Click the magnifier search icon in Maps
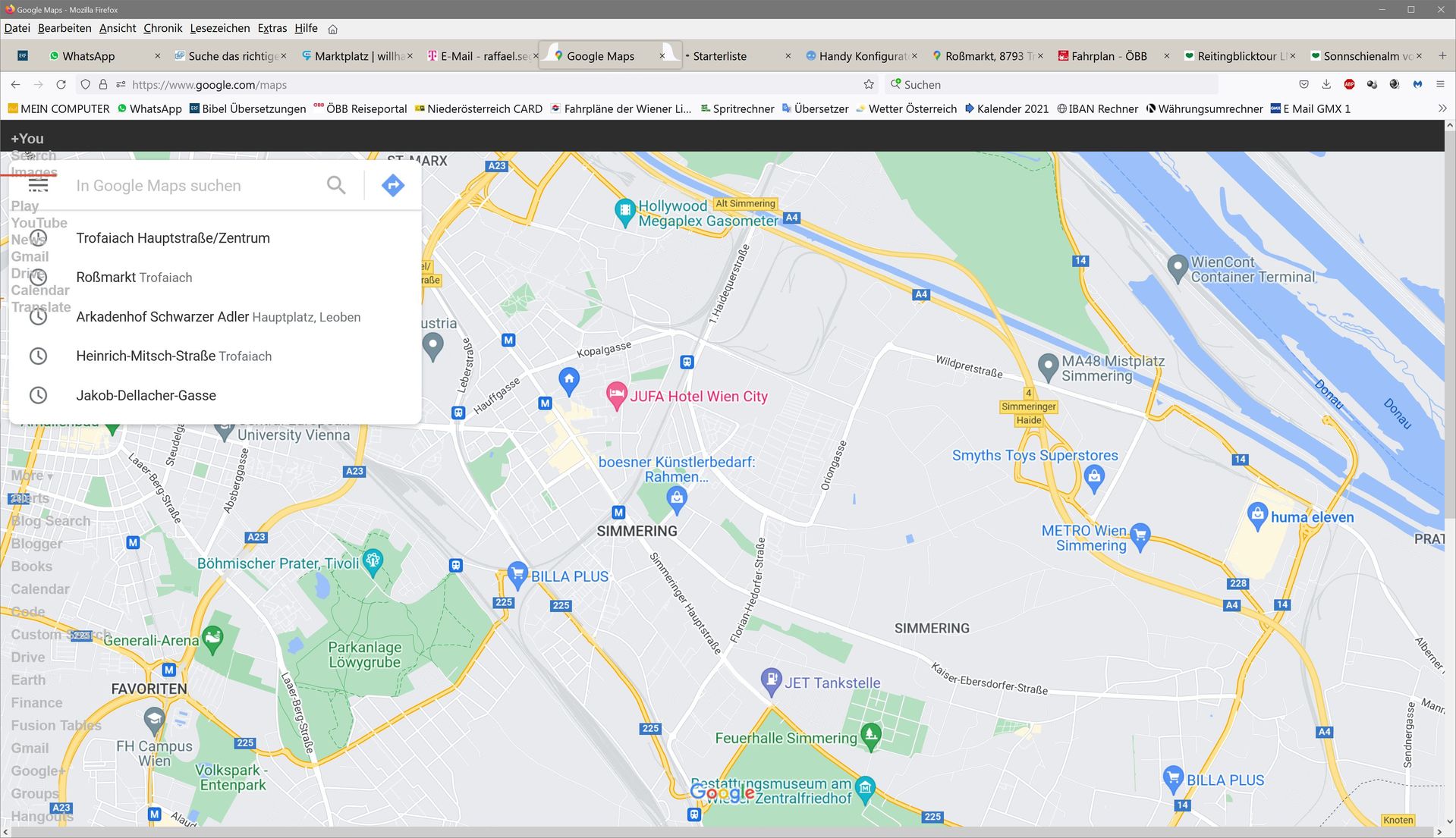 [336, 185]
